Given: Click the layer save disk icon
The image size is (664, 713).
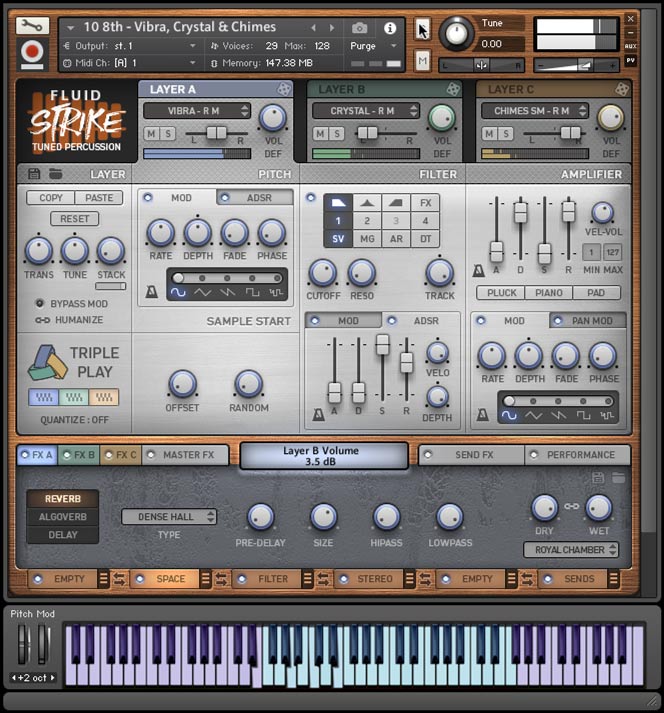Looking at the screenshot, I should (x=34, y=174).
